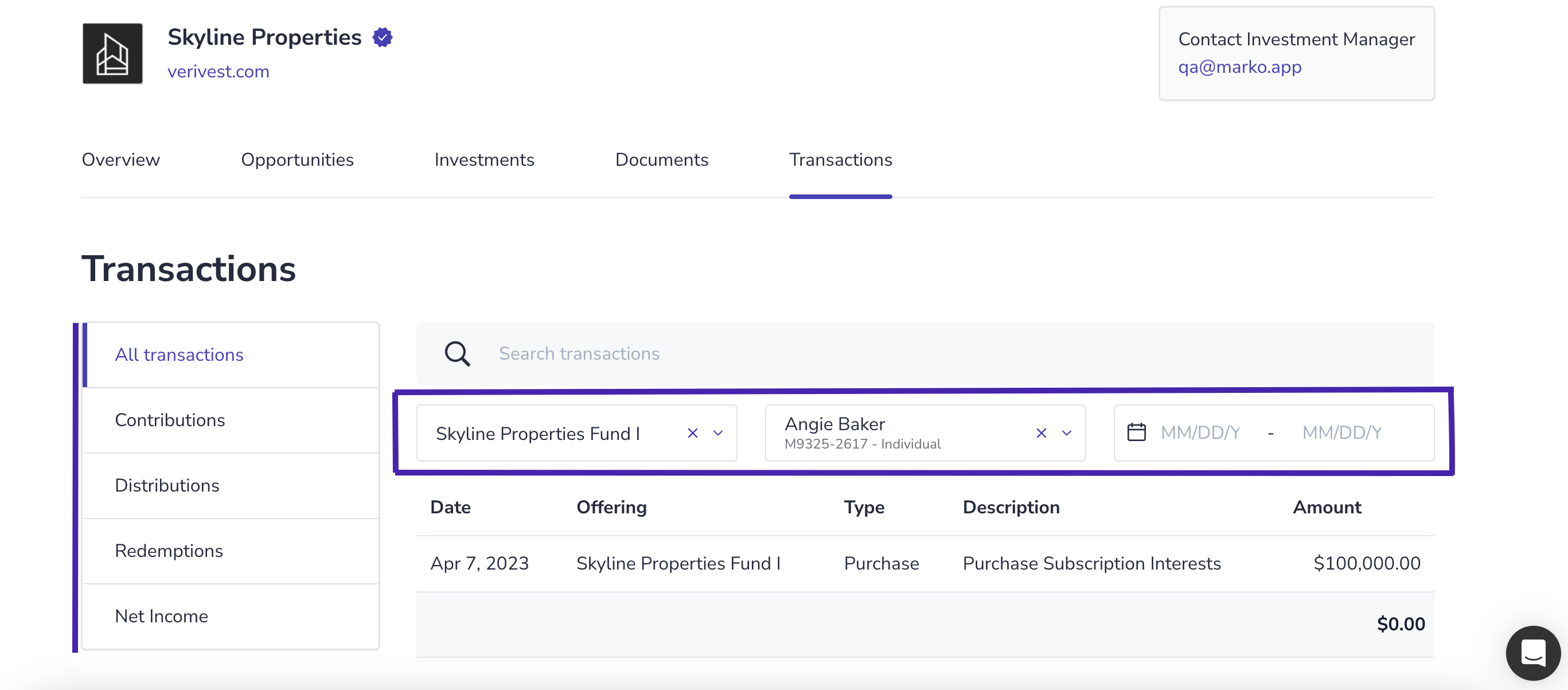Open the date range calendar icon

coord(1137,432)
